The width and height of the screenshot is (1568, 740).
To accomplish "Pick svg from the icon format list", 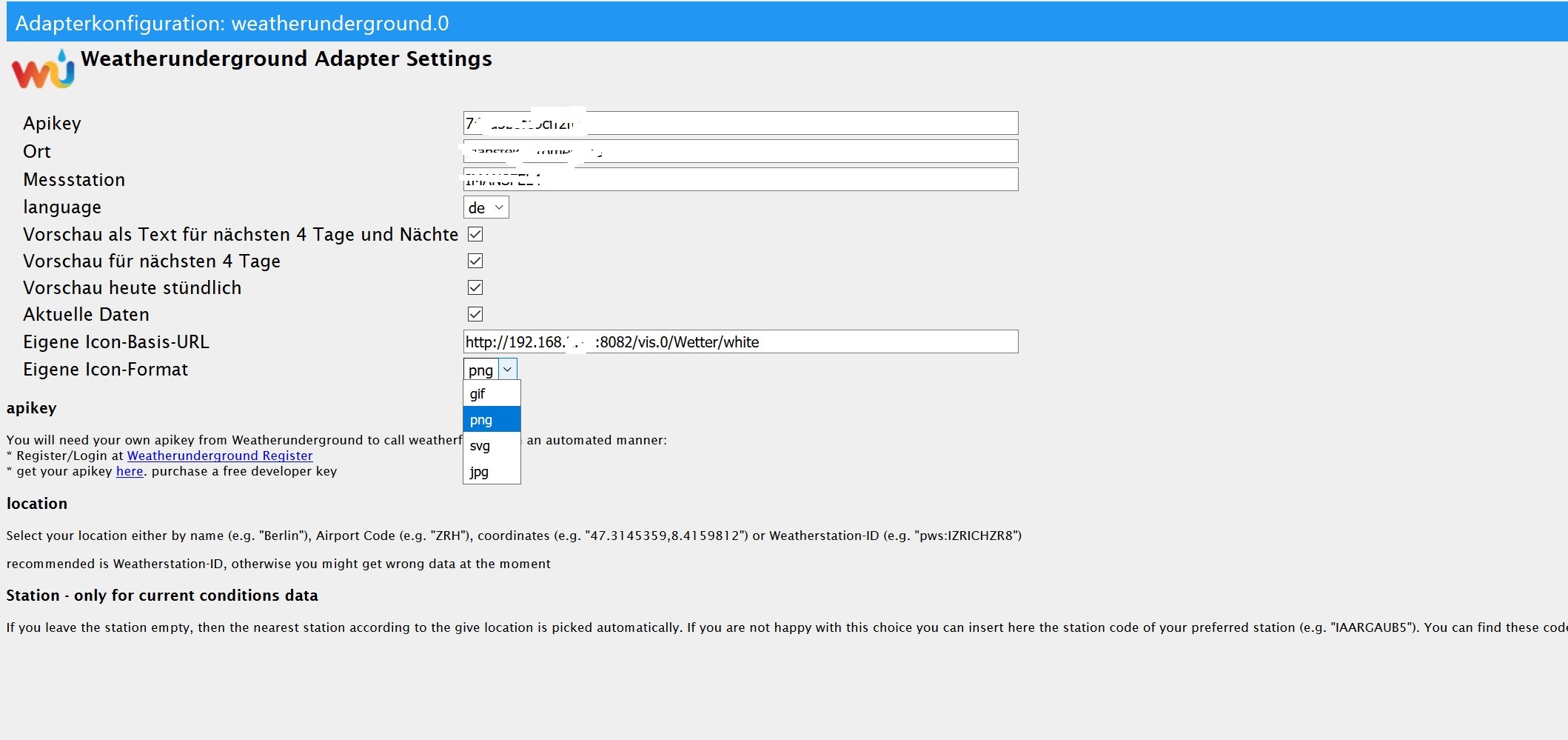I will click(492, 446).
